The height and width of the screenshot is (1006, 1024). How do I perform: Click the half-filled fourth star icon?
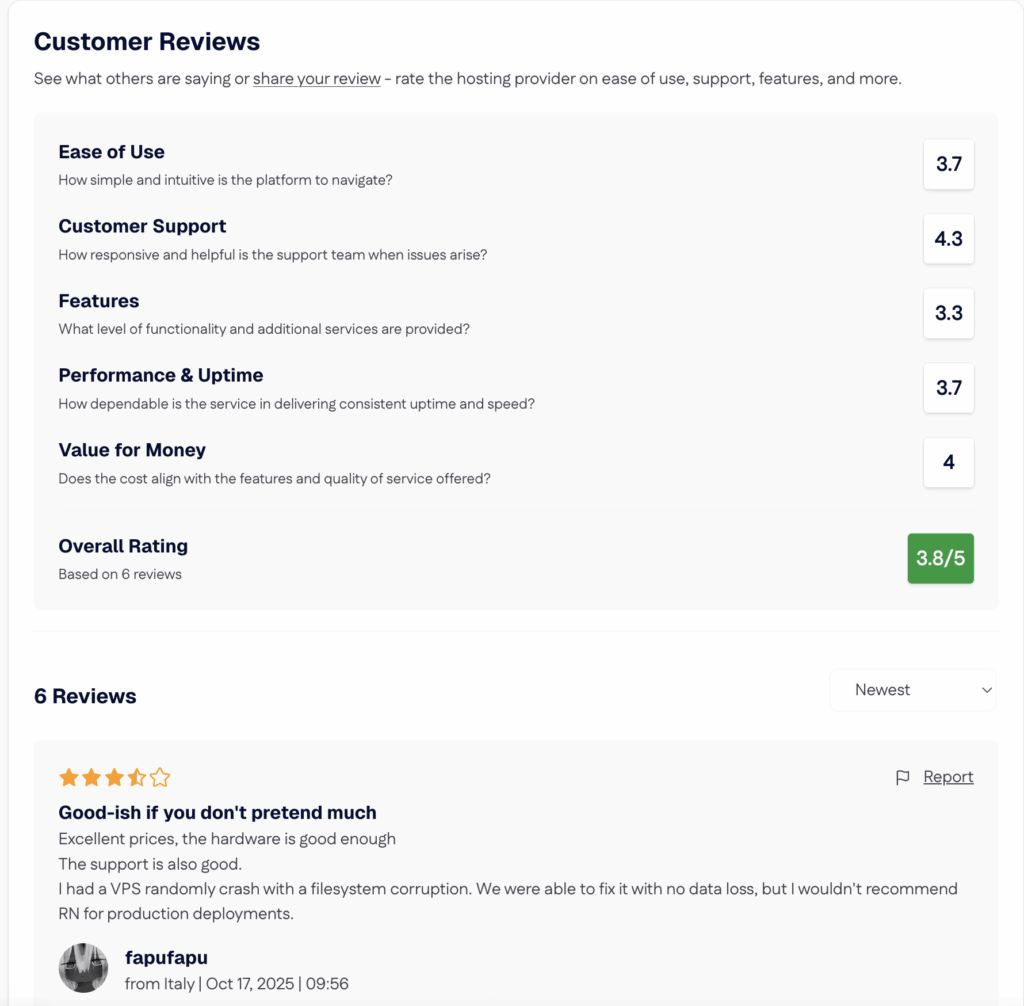point(137,776)
